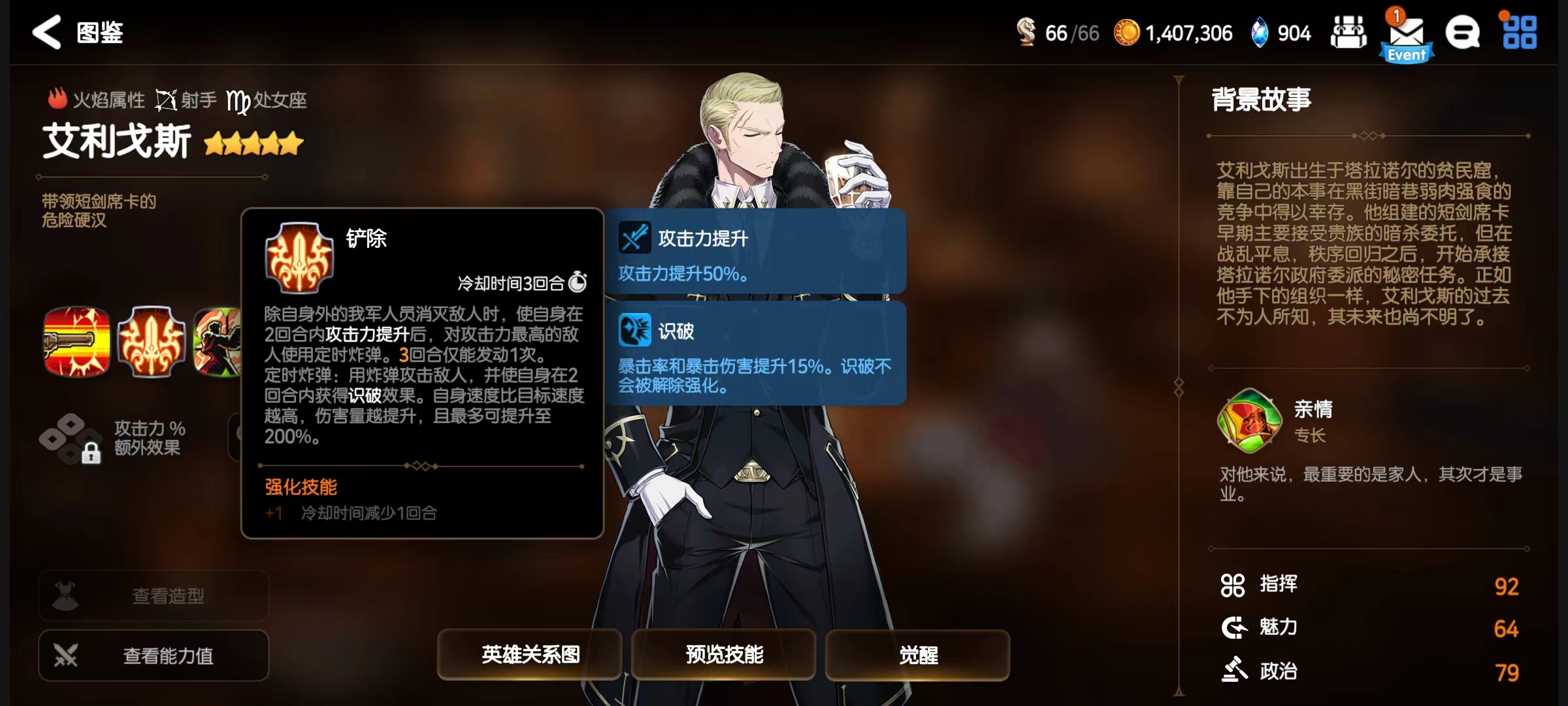1568x706 pixels.
Task: Tap the 攻击力提升 buff description panel
Action: pyautogui.click(x=756, y=251)
